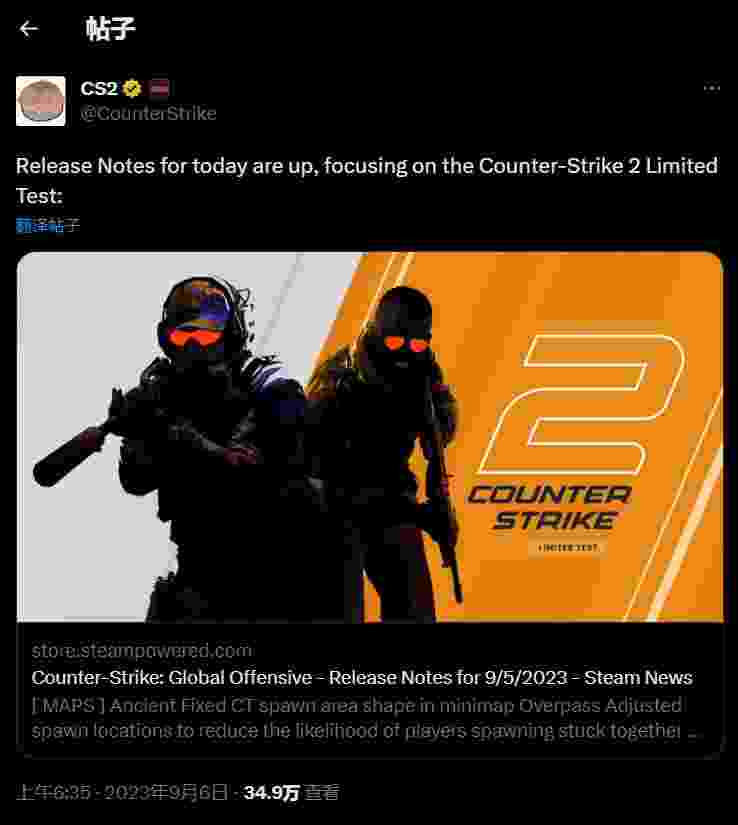The width and height of the screenshot is (738, 825).
Task: Click the large orange 2 logo
Action: (582, 405)
